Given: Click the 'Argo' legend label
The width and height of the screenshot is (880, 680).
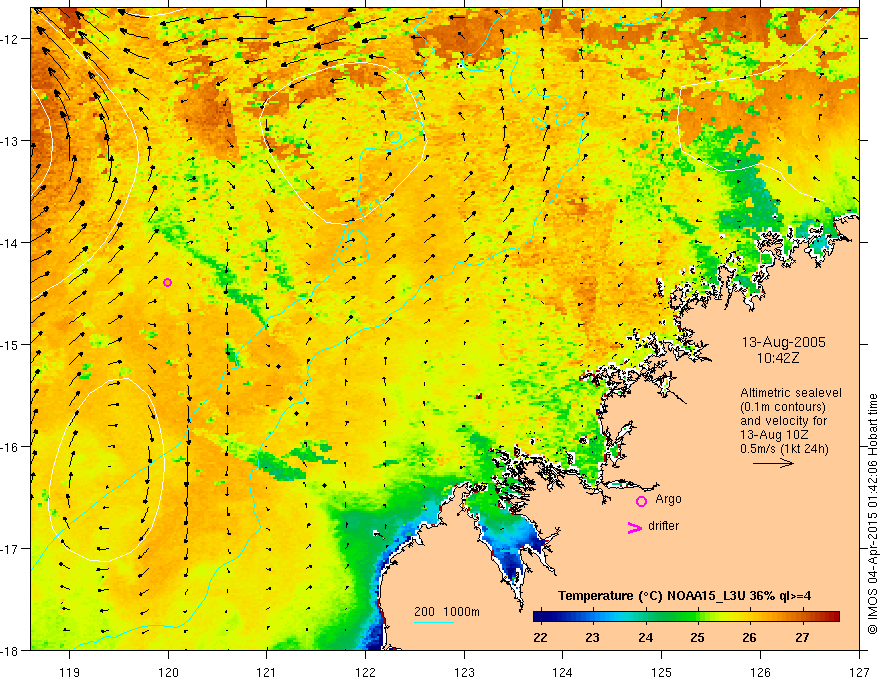Looking at the screenshot, I should point(668,499).
